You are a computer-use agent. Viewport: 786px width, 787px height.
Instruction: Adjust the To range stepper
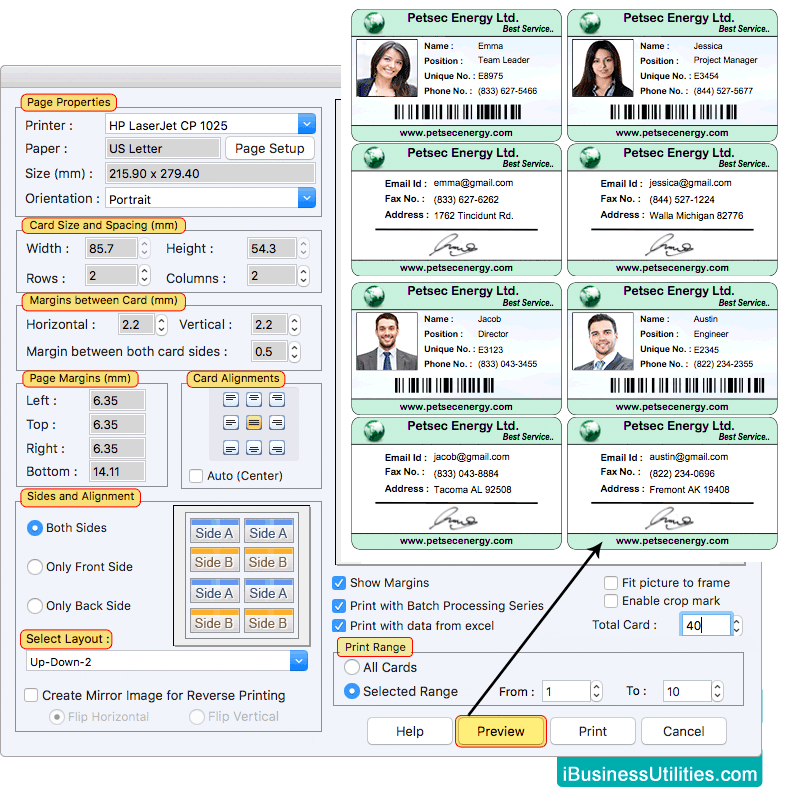[718, 691]
